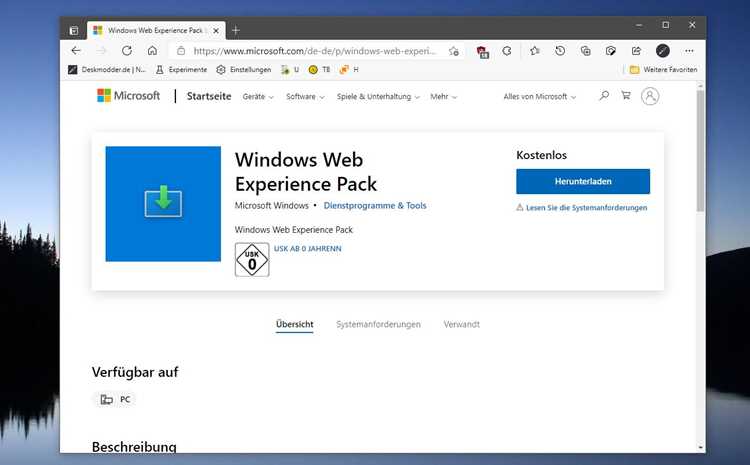The image size is (750, 465).
Task: Click the Herunterladen download button
Action: click(x=583, y=181)
